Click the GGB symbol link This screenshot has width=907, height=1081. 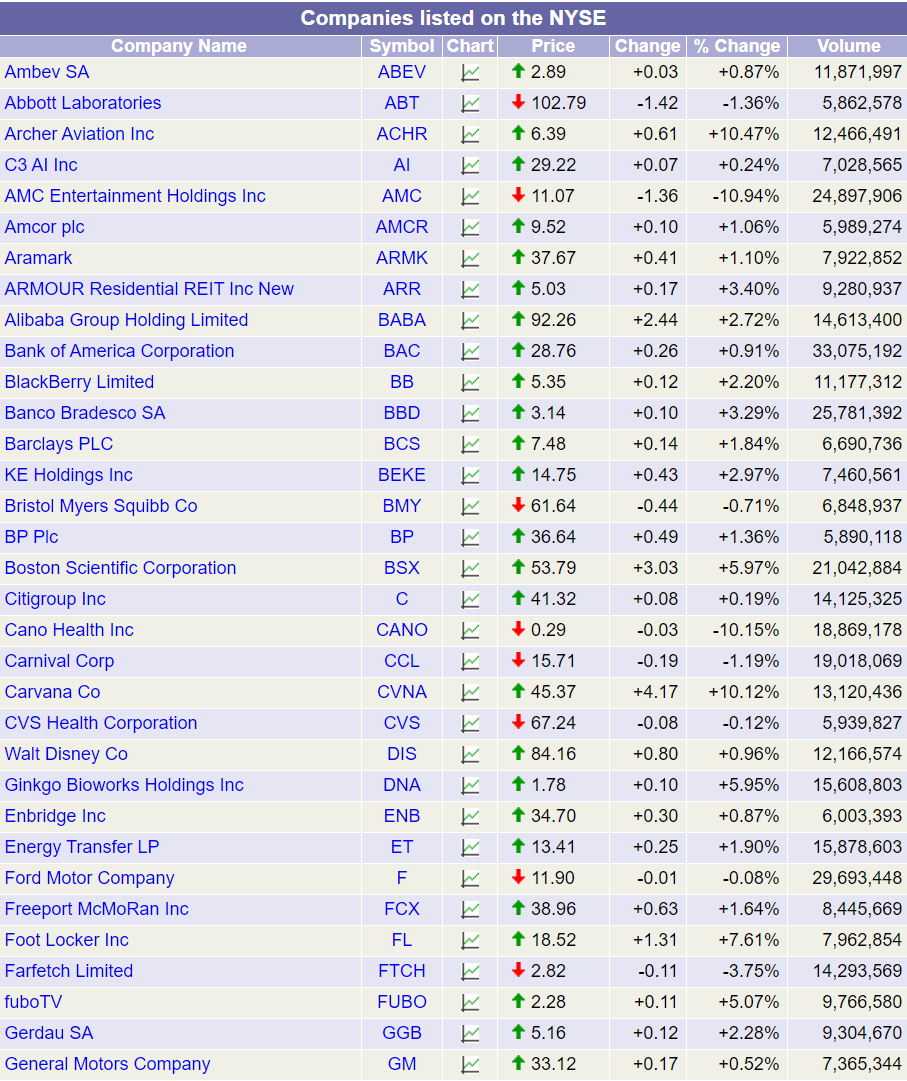coord(402,1033)
